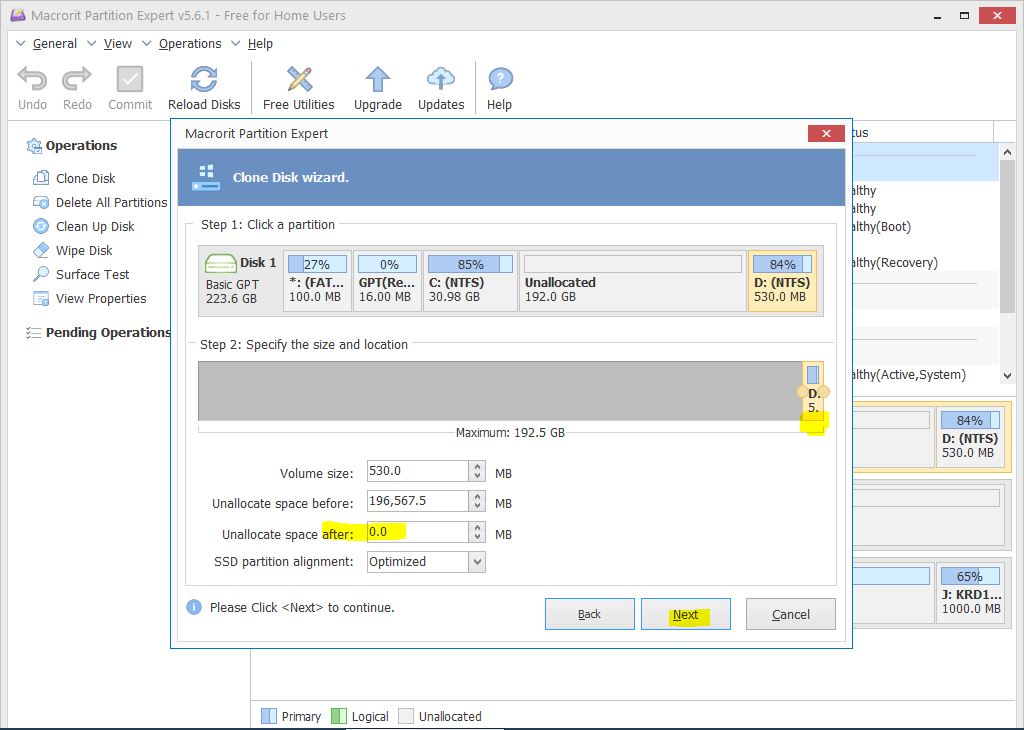Click the Upgrade arrow icon

(x=377, y=80)
